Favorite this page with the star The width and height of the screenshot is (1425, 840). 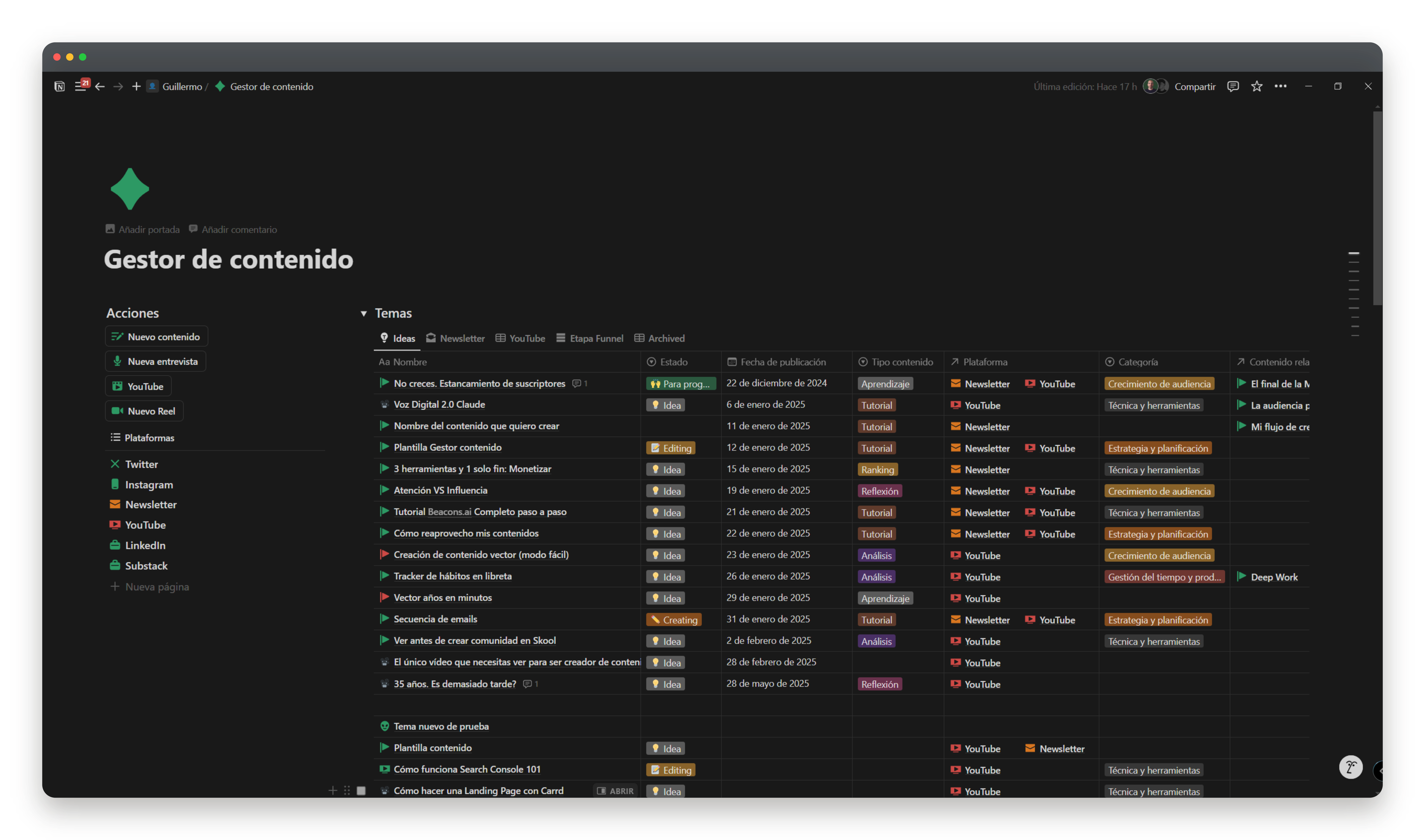1257,87
